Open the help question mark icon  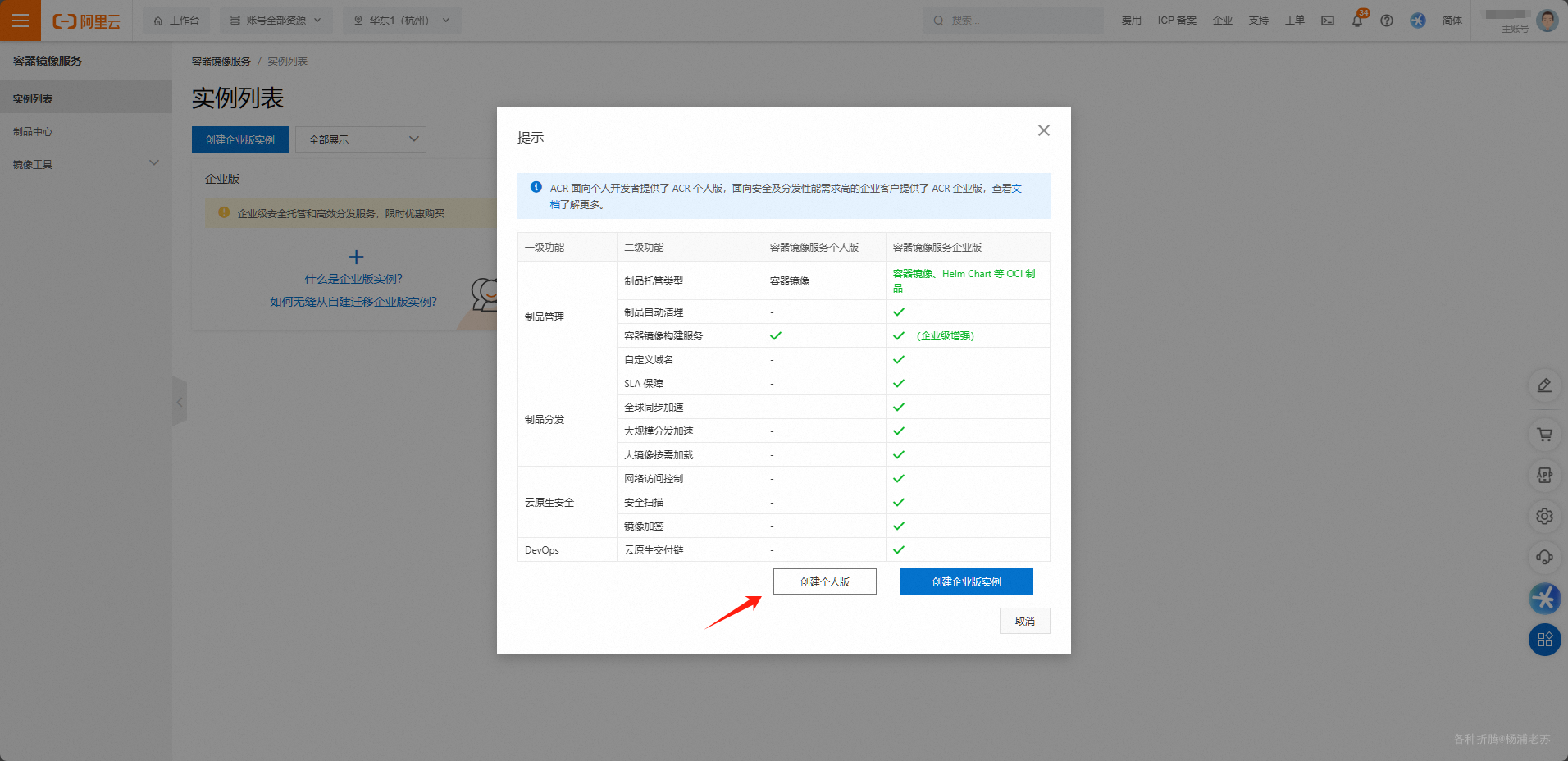tap(1387, 21)
